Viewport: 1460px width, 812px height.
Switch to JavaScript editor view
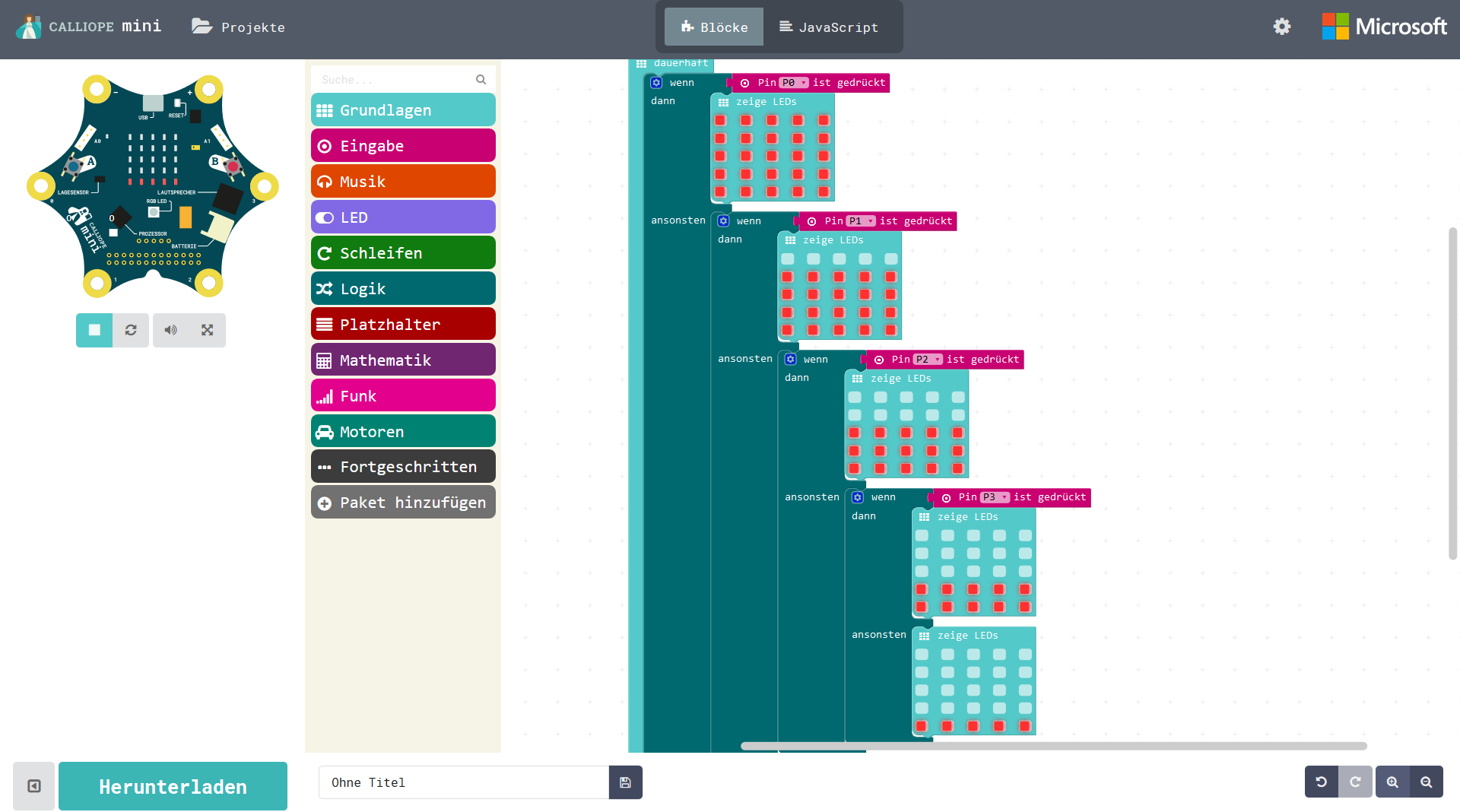(x=829, y=27)
